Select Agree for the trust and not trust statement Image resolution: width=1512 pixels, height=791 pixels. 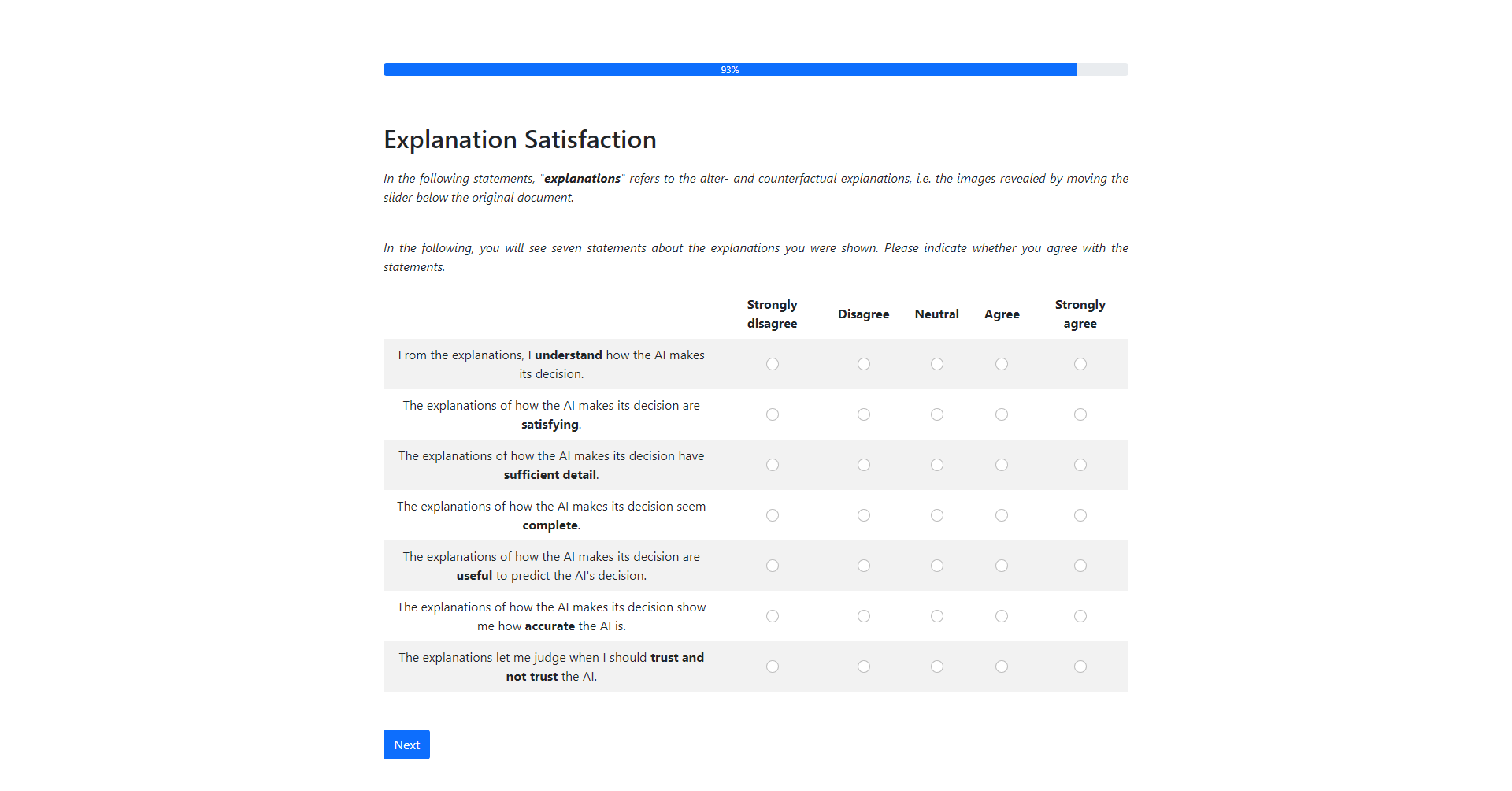[x=1001, y=667]
